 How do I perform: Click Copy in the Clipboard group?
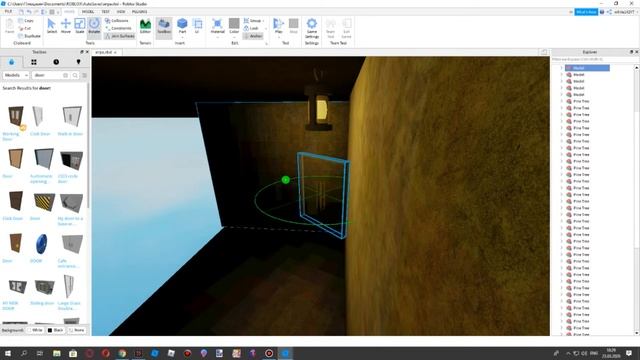tap(26, 20)
